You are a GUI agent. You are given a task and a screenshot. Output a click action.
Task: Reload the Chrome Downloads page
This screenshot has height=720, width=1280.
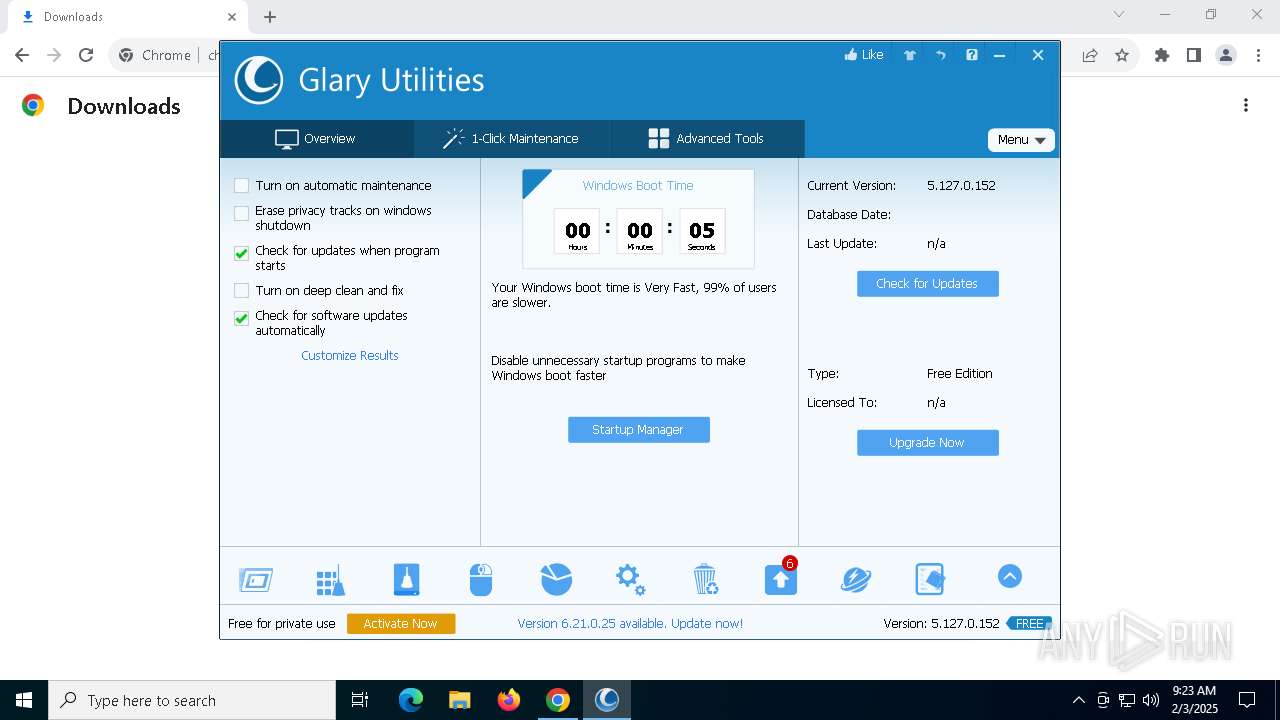(x=86, y=55)
